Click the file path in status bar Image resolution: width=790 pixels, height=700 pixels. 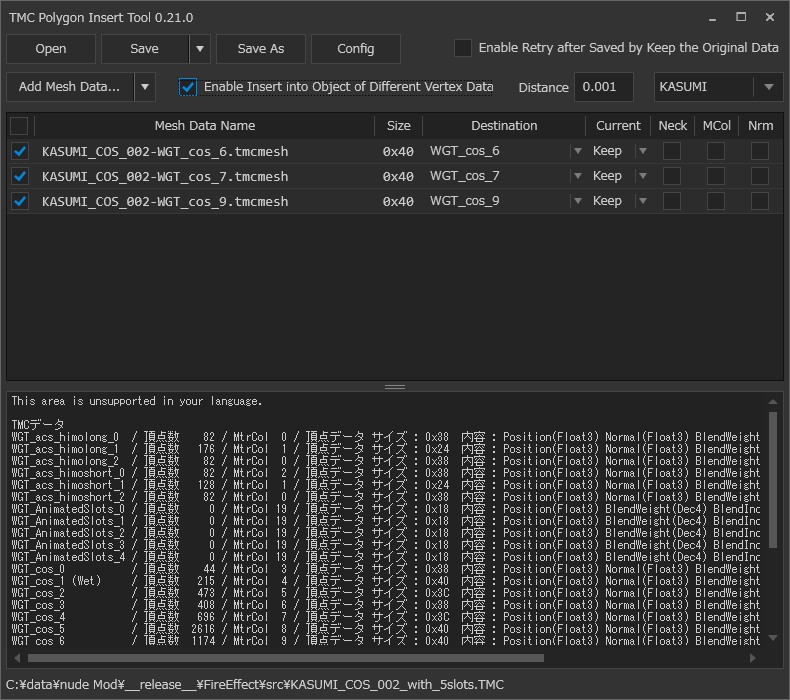point(255,685)
